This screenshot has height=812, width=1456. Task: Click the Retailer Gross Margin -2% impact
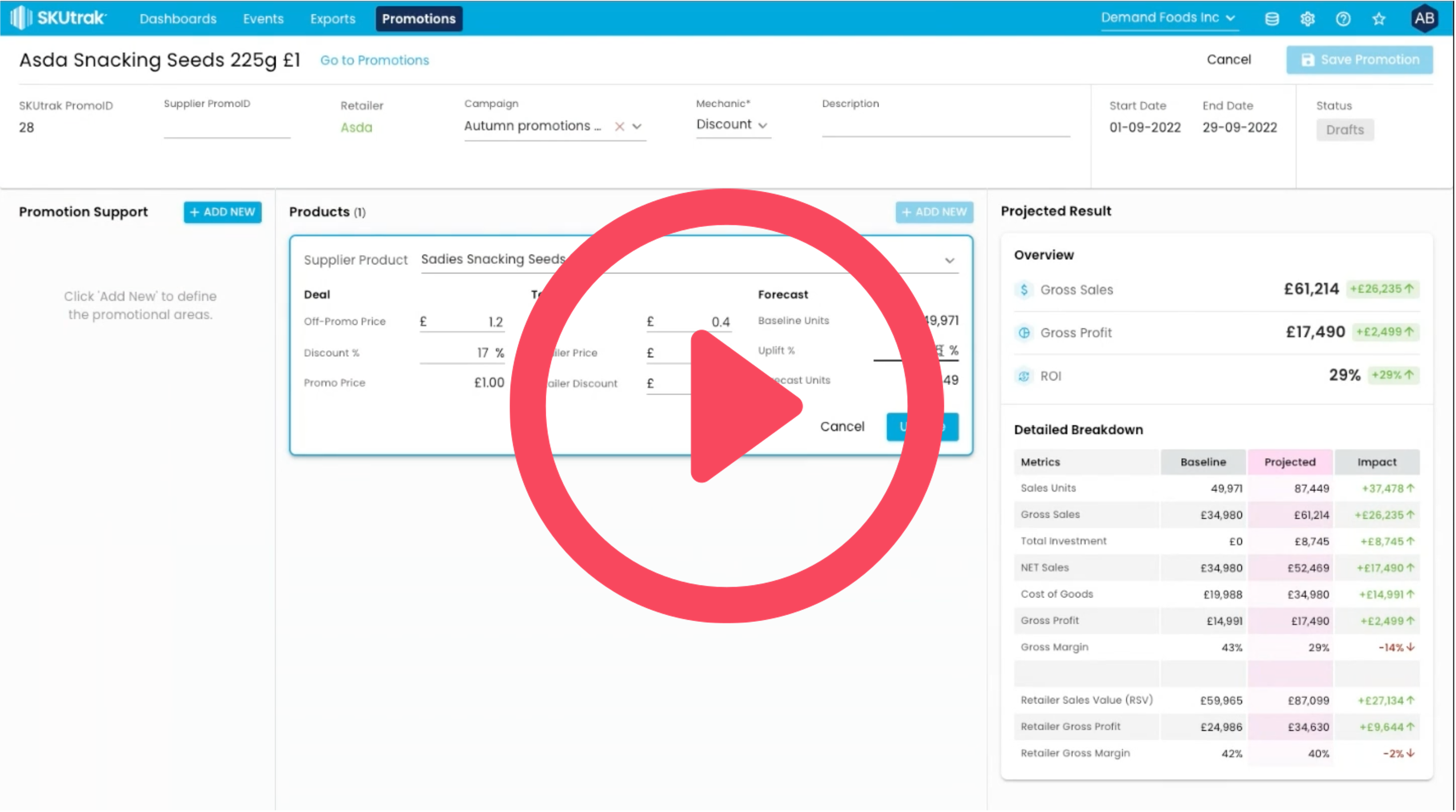pos(1398,754)
